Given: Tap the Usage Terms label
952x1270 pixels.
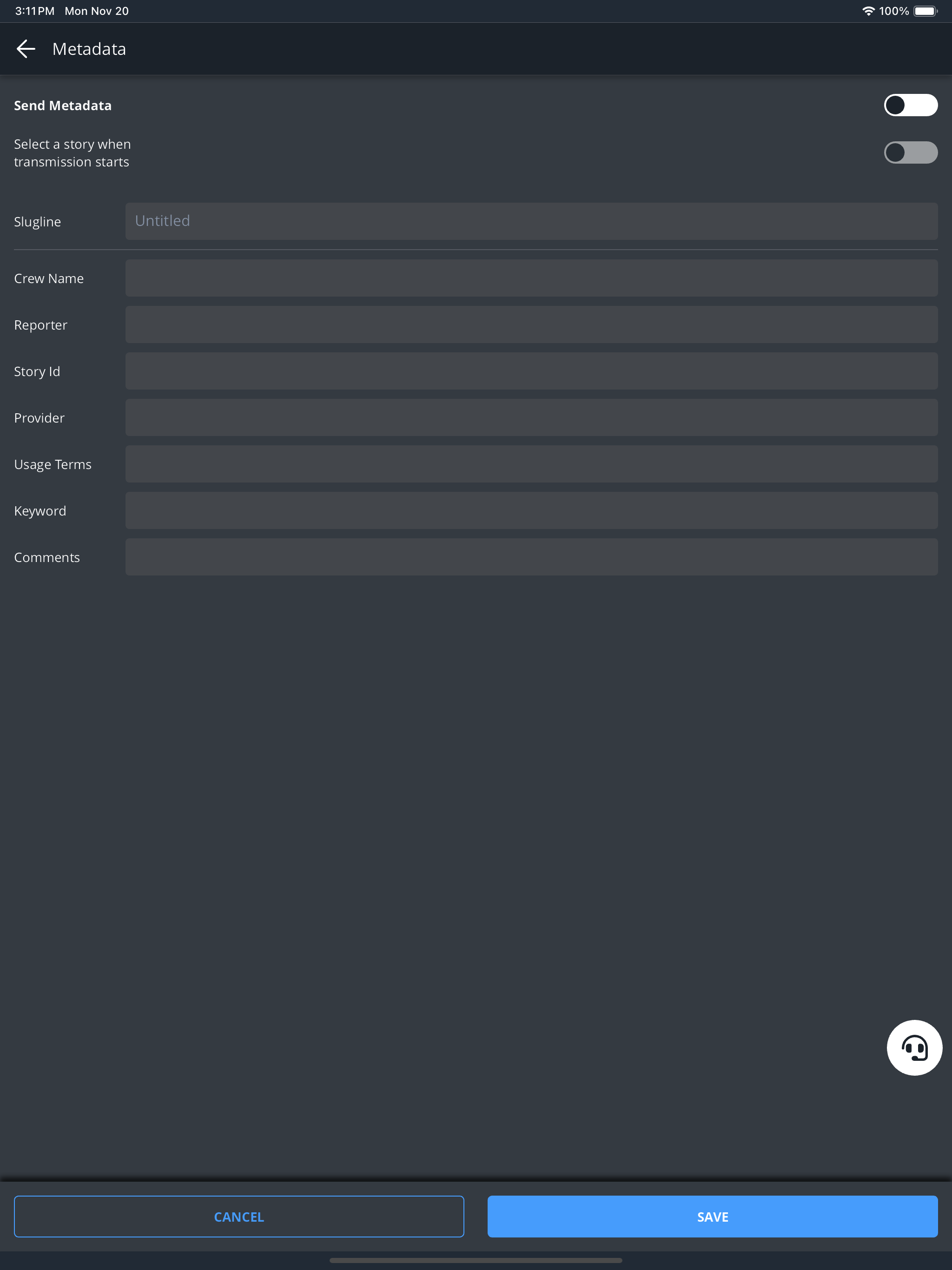Looking at the screenshot, I should [53, 464].
